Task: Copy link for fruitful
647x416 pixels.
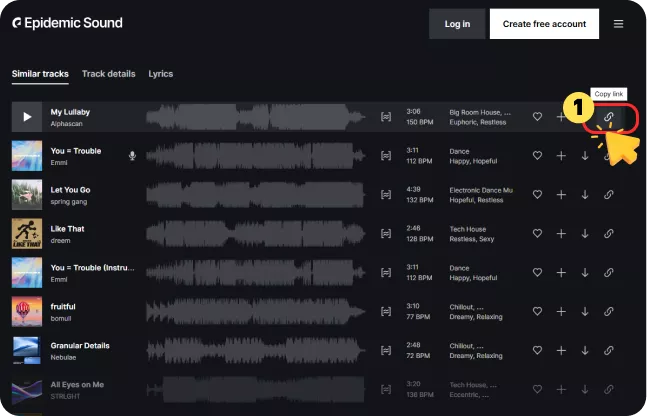Action: [609, 311]
